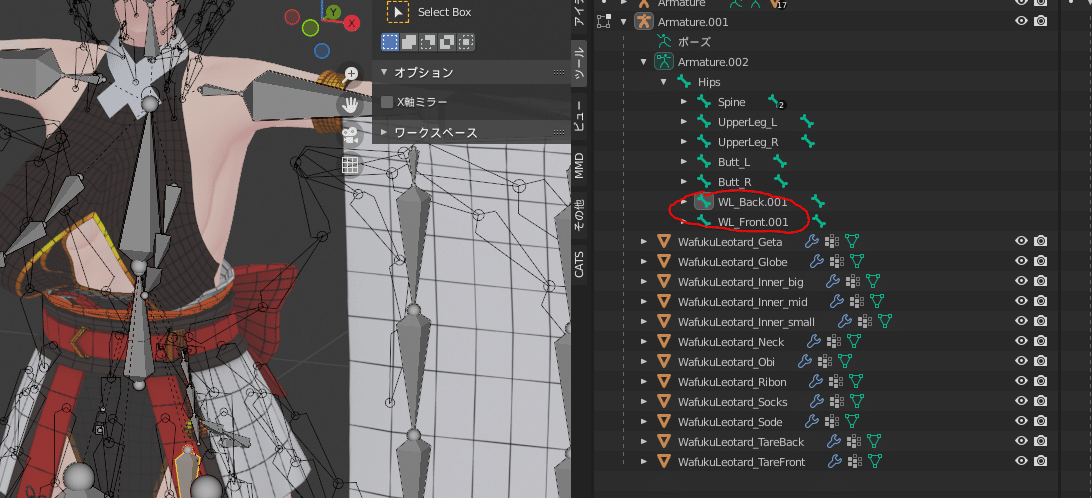Grab the オプション panel drag handle dots
Image resolution: width=1092 pixels, height=498 pixels.
pyautogui.click(x=559, y=72)
